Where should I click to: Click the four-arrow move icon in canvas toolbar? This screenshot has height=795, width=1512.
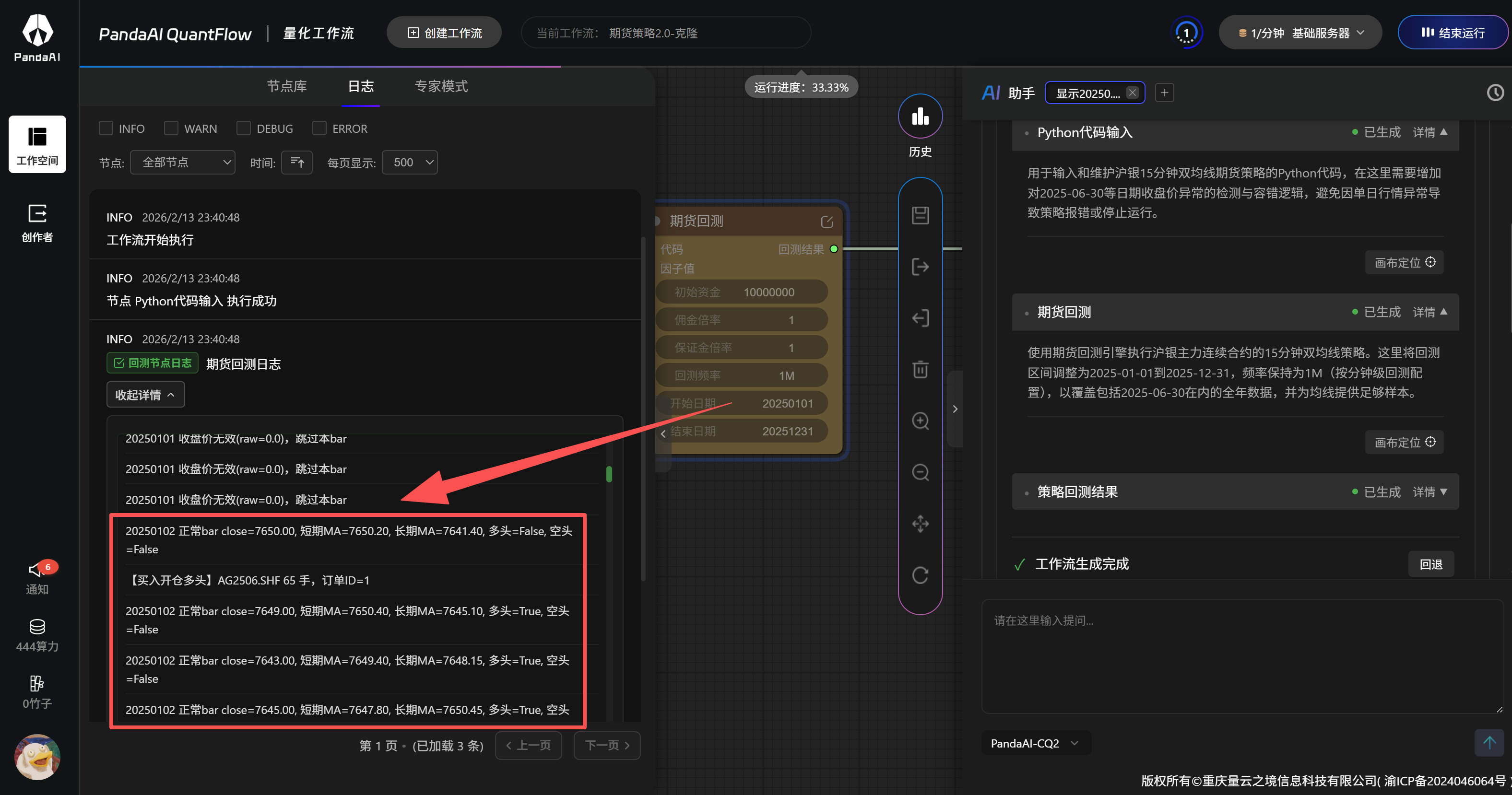pos(920,523)
